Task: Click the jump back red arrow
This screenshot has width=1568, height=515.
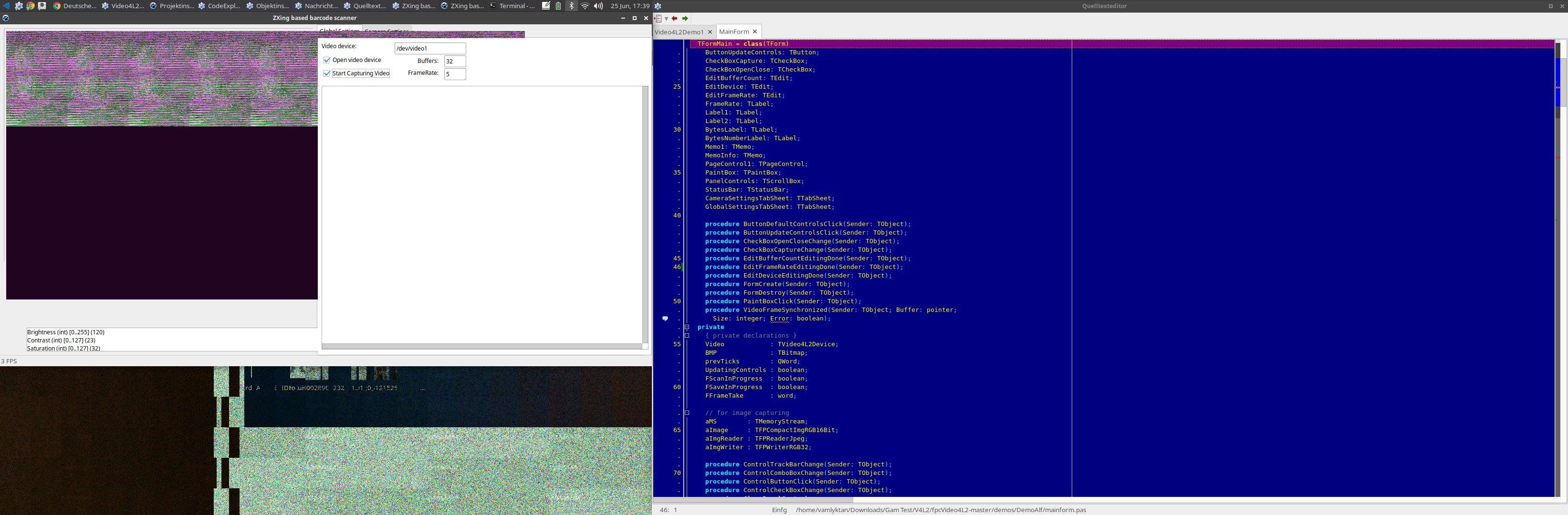Action: pos(674,18)
